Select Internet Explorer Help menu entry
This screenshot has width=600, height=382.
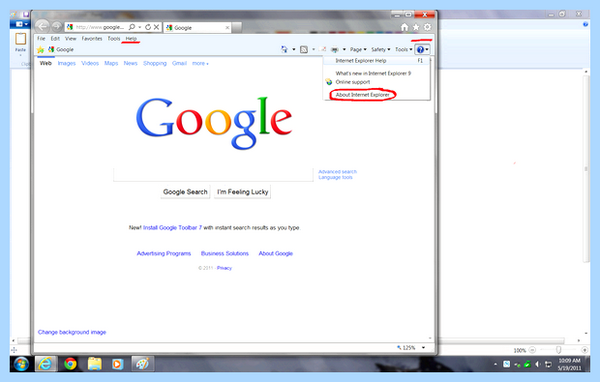pos(377,60)
